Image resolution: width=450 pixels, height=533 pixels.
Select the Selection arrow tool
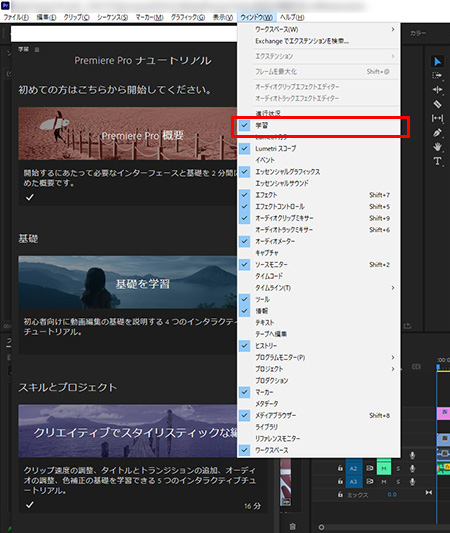pyautogui.click(x=437, y=62)
